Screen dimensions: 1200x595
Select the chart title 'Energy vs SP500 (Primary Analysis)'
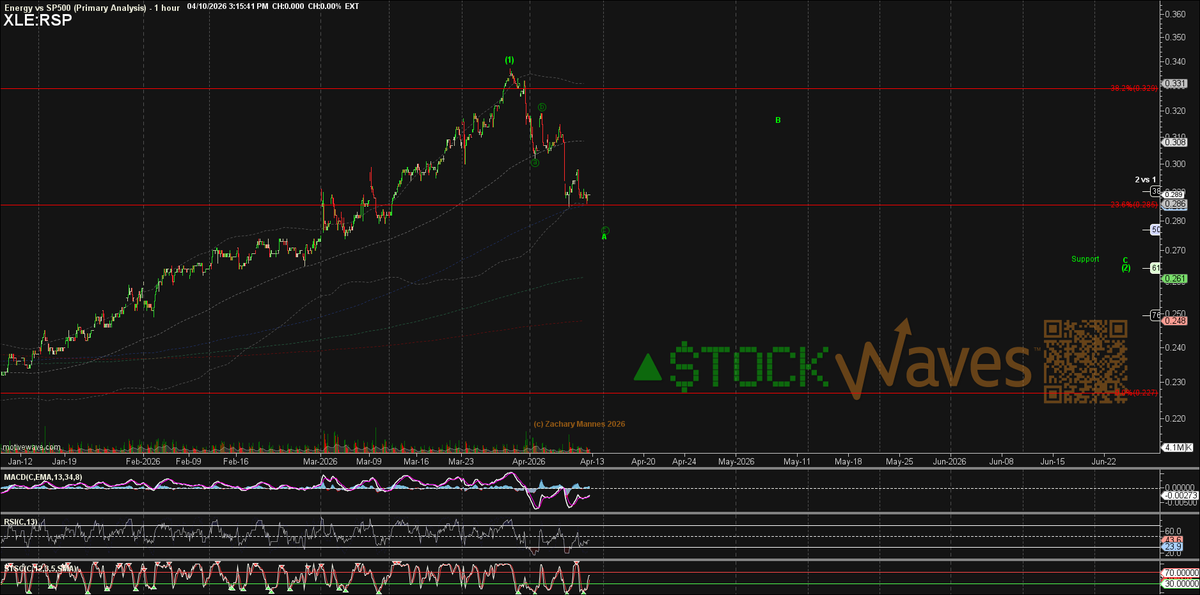77,6
